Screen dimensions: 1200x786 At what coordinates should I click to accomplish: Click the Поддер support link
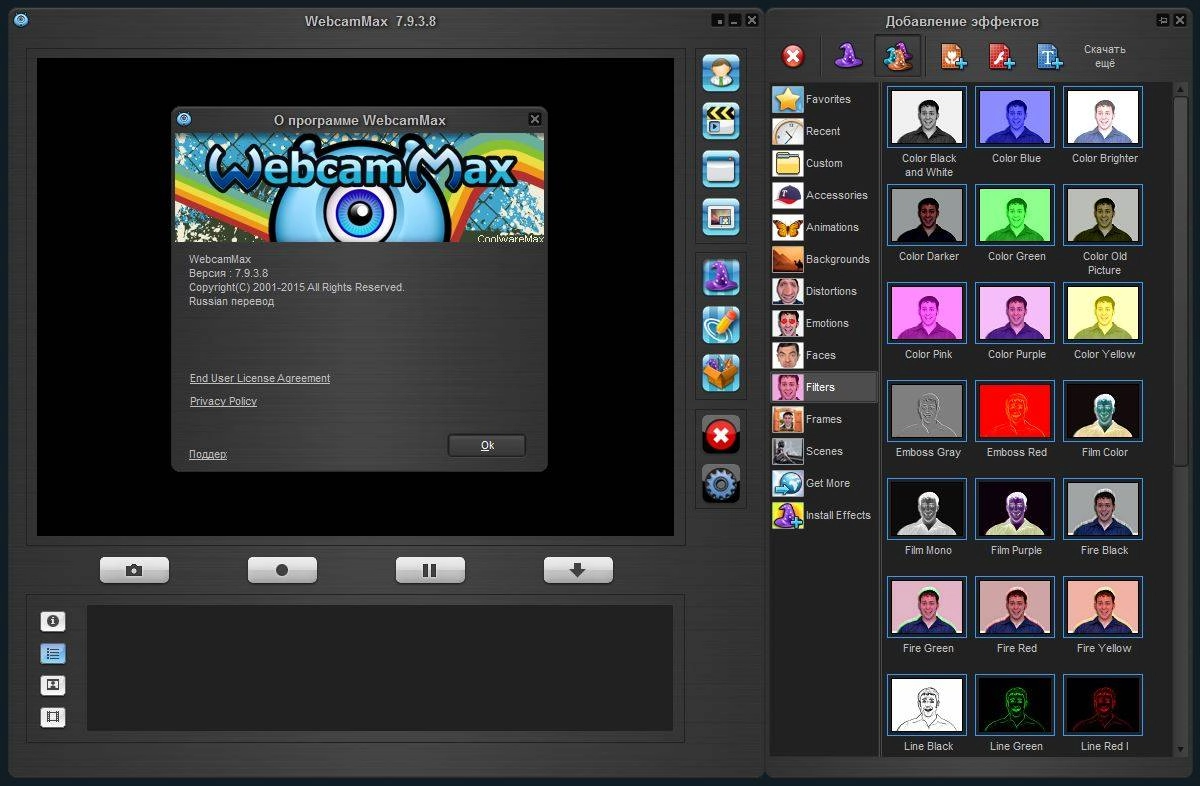click(208, 454)
